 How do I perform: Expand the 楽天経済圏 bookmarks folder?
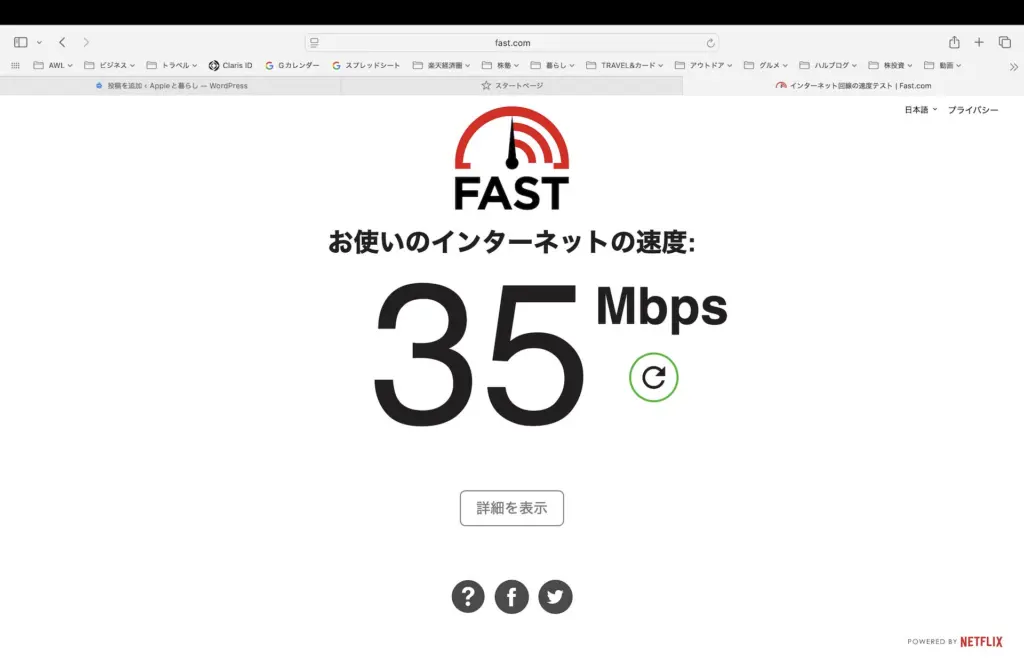pyautogui.click(x=441, y=65)
